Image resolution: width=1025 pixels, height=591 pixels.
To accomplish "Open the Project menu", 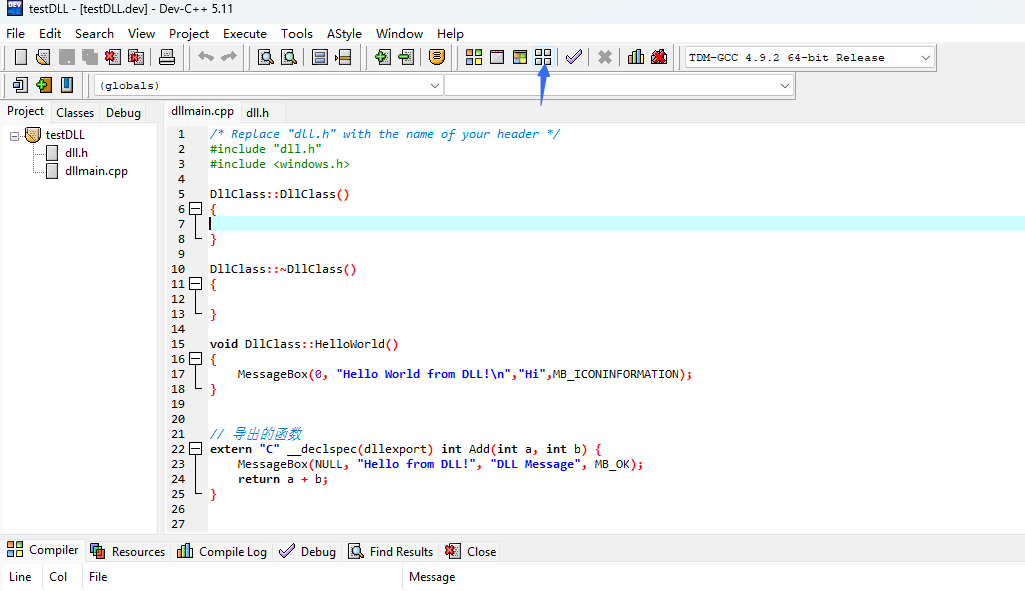I will click(x=189, y=33).
